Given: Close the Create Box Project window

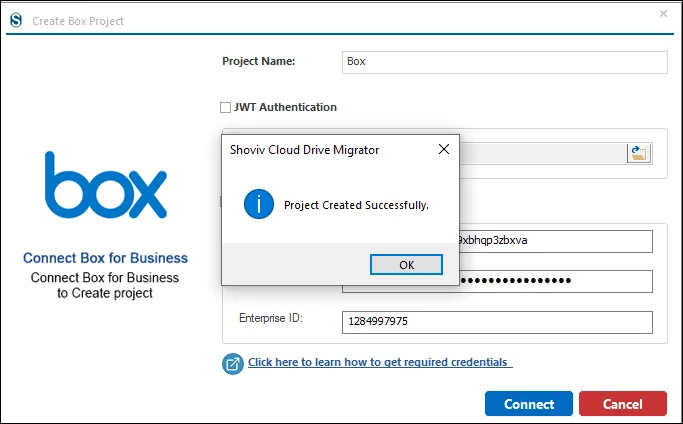Looking at the screenshot, I should tap(663, 14).
